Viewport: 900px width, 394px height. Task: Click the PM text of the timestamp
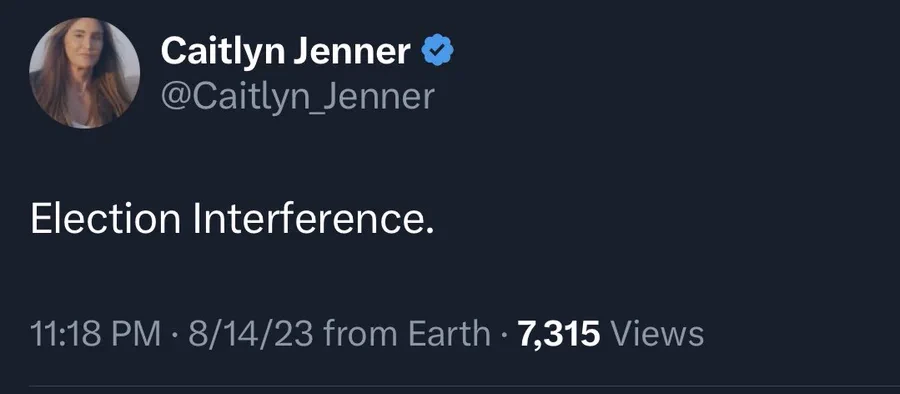tap(139, 334)
